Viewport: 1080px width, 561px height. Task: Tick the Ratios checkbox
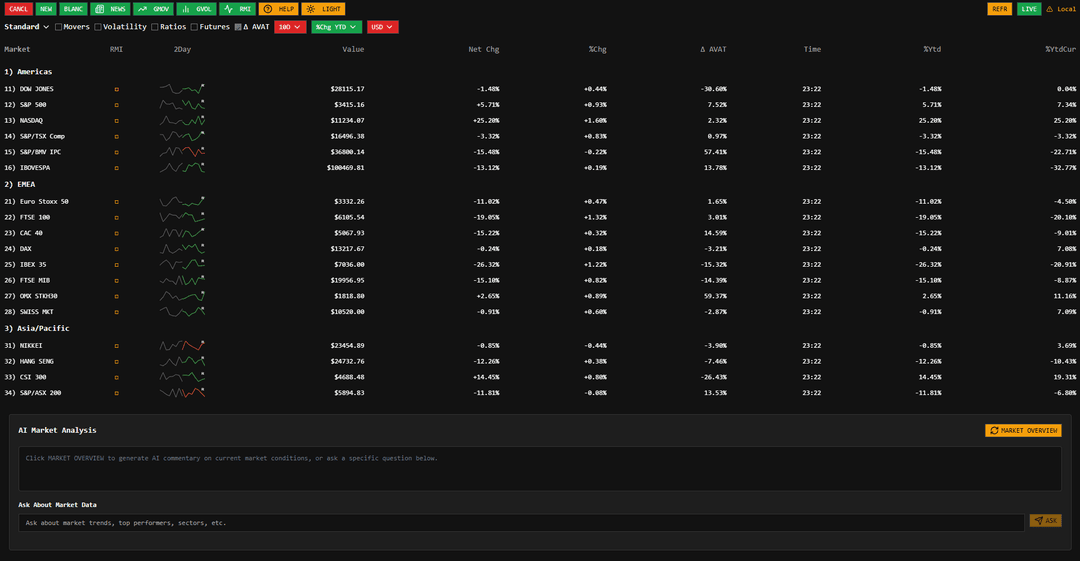click(155, 27)
